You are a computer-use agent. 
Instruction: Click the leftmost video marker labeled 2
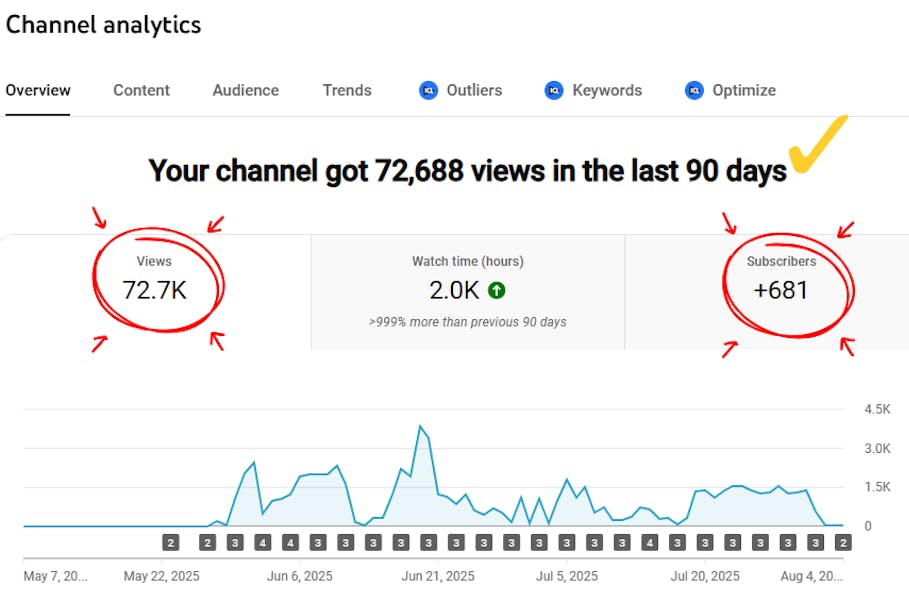[171, 543]
